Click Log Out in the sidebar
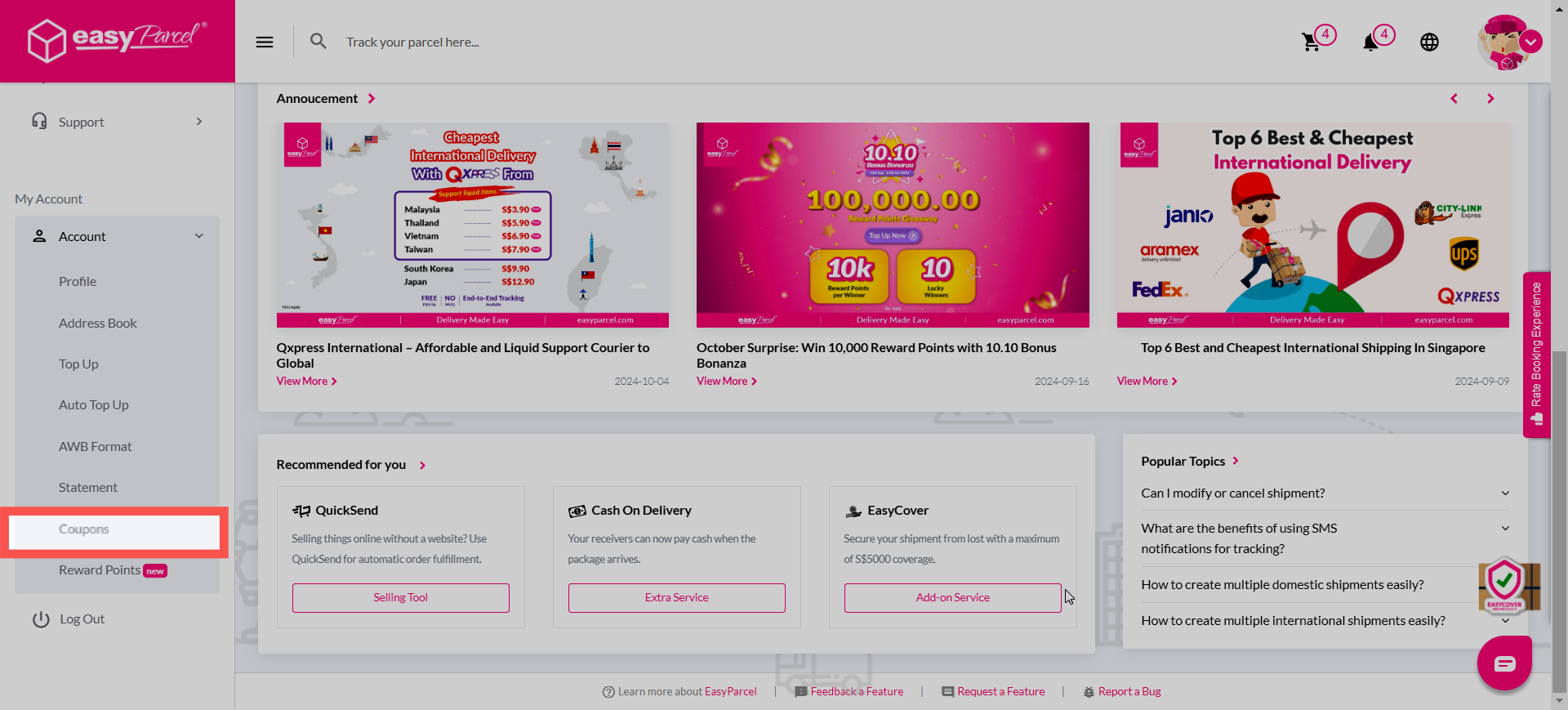1568x710 pixels. tap(82, 619)
